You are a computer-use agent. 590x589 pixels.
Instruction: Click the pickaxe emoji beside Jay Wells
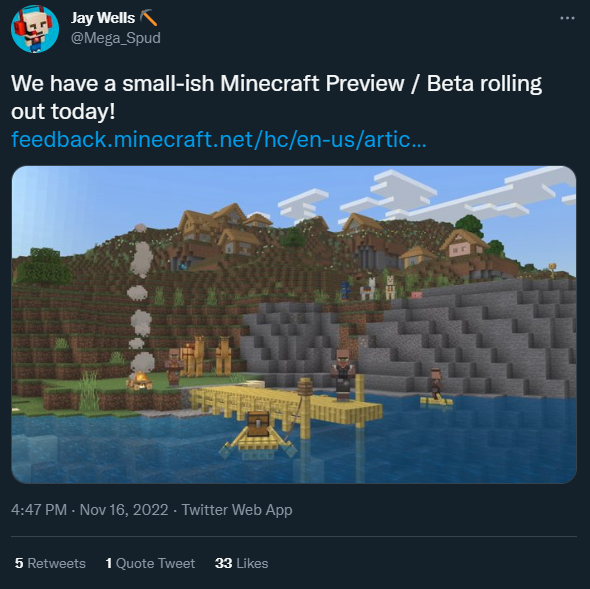point(148,18)
